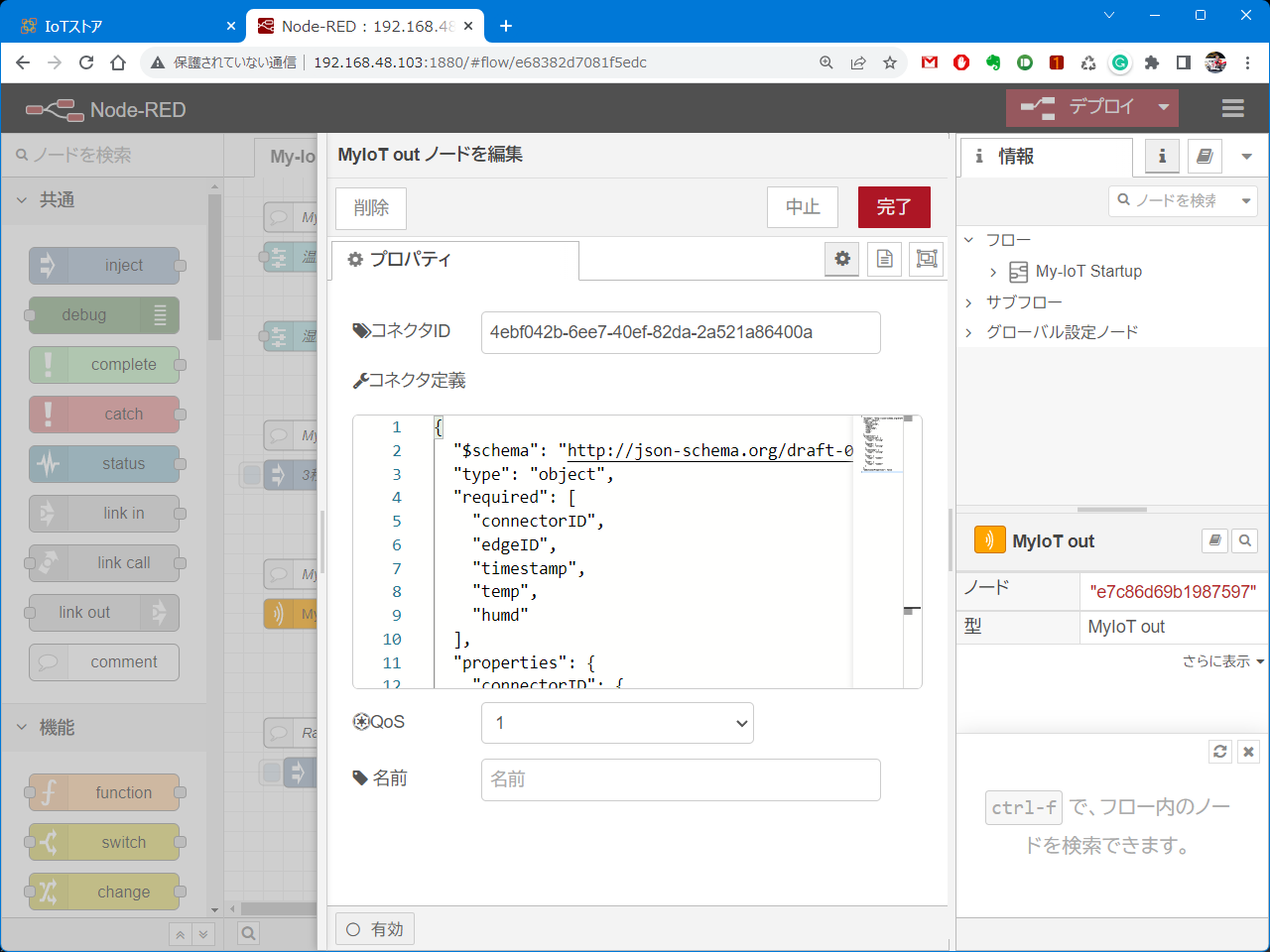Image resolution: width=1270 pixels, height=952 pixels.
Task: Open the QoS dropdown
Action: point(617,723)
